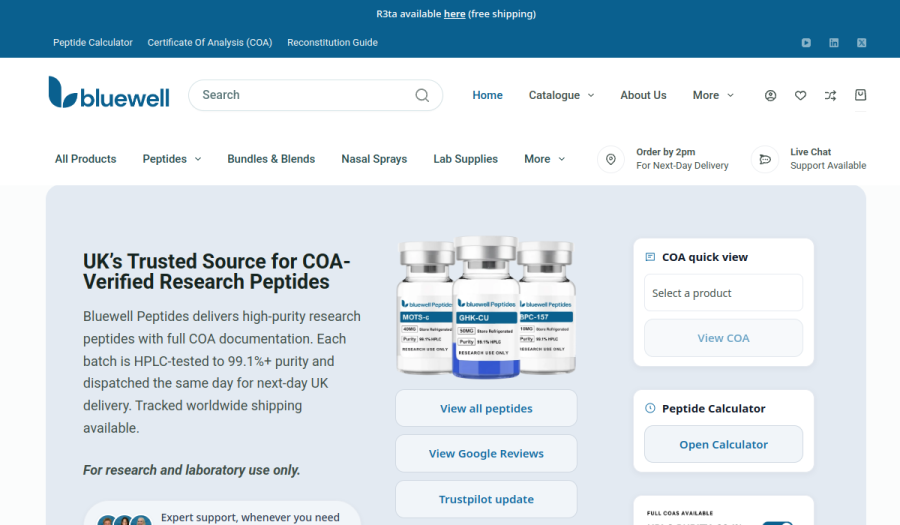900x525 pixels.
Task: Open the YouTube social link icon
Action: point(806,42)
